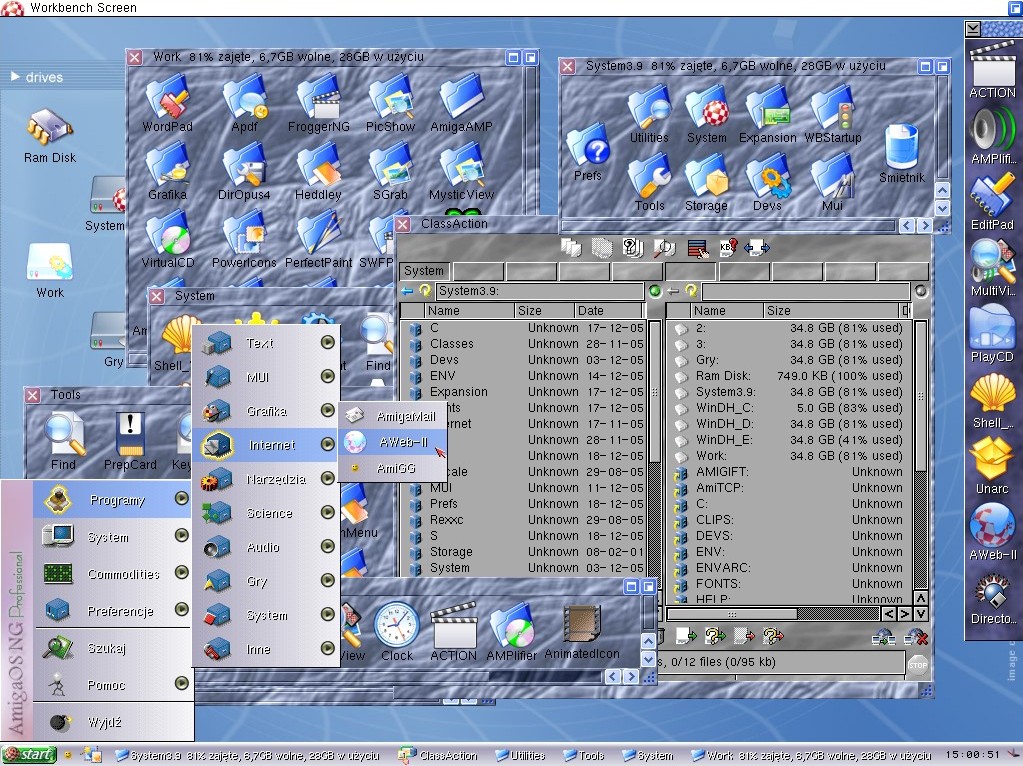Screen dimensions: 1023x766
Task: Open MysticView drawer in Work window
Action: coord(461,172)
